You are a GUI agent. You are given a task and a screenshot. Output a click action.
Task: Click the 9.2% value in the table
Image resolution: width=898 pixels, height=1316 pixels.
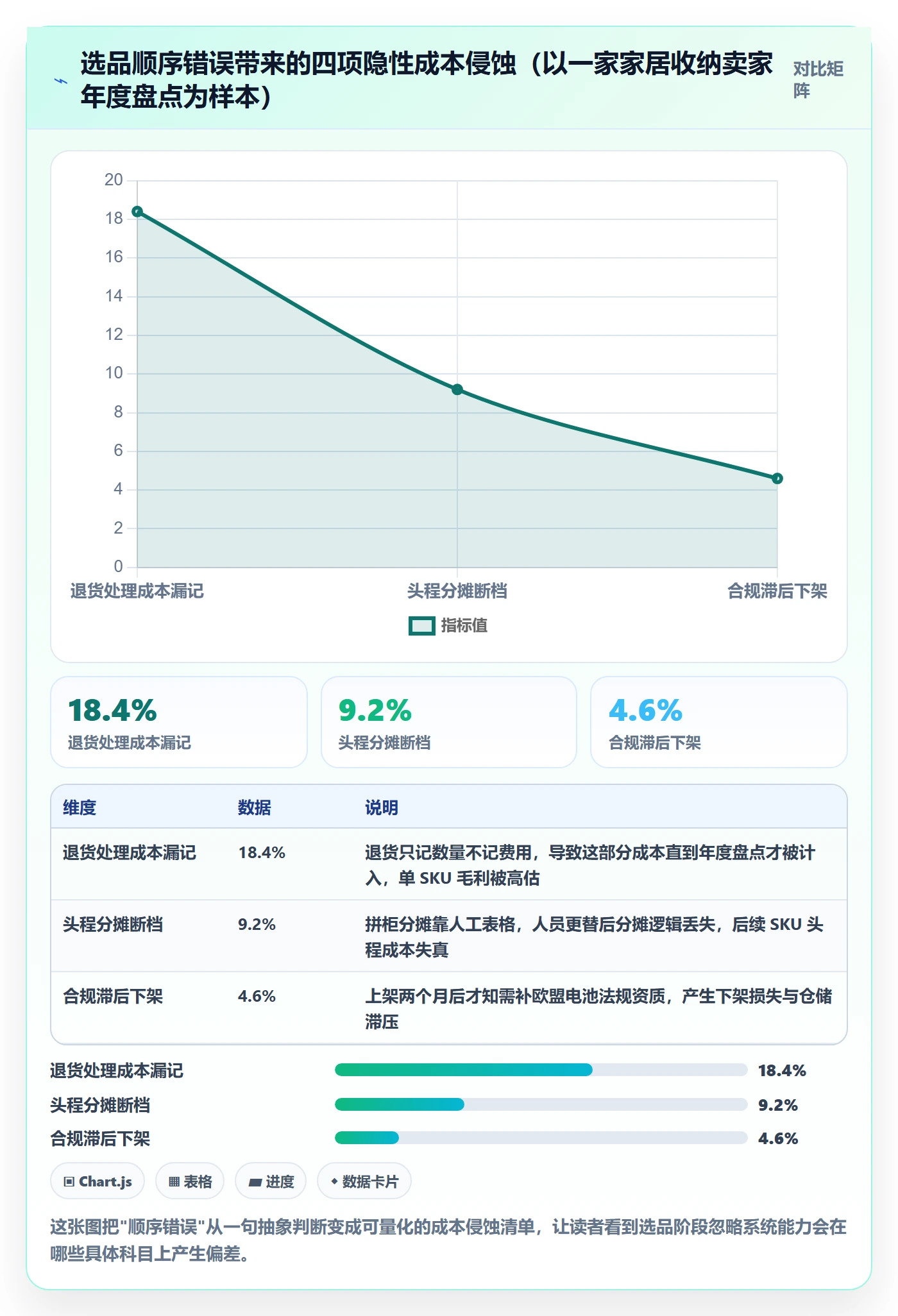click(257, 924)
